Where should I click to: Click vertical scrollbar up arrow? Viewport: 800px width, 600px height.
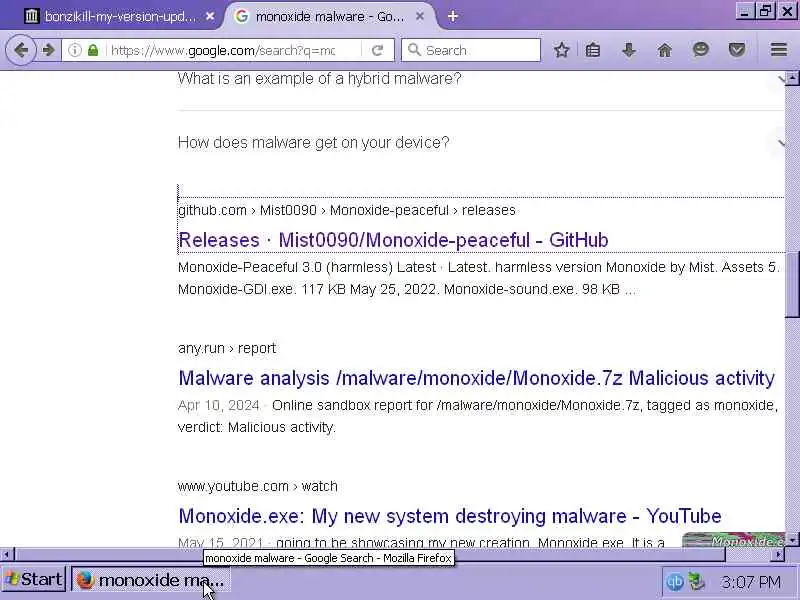click(x=792, y=78)
